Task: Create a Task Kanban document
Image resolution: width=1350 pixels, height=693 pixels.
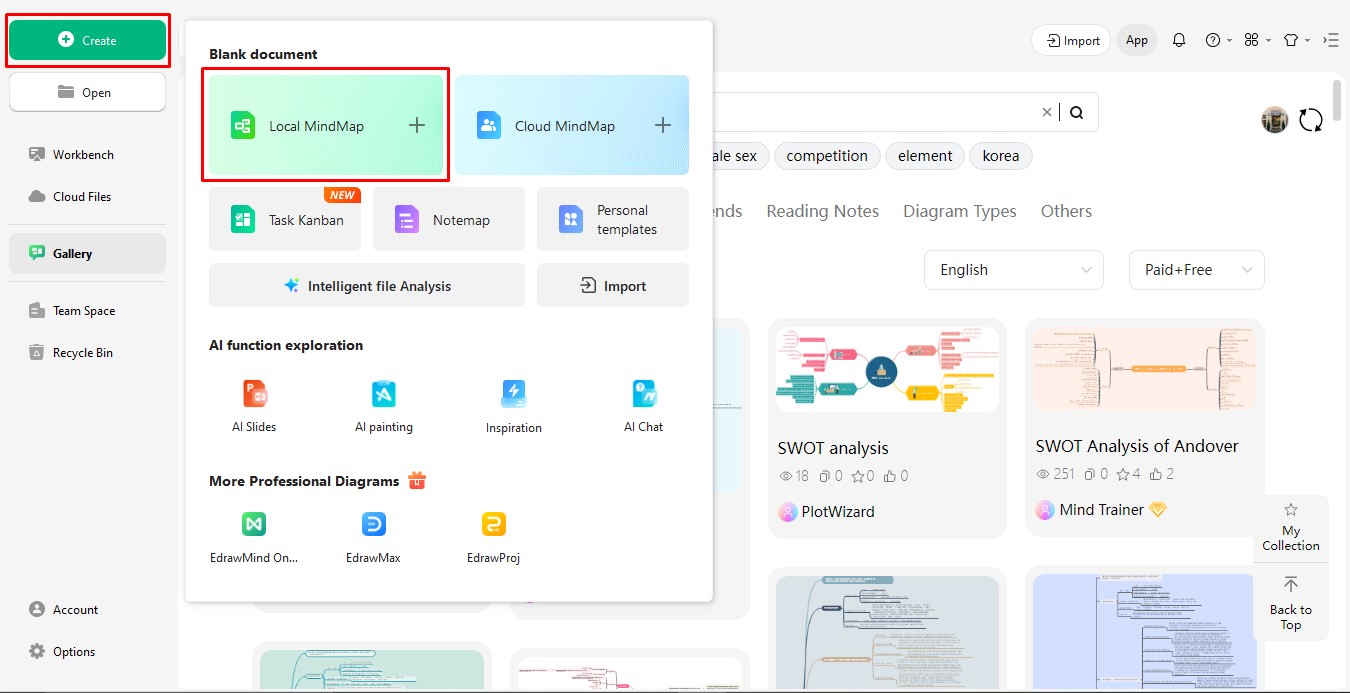Action: pos(283,219)
